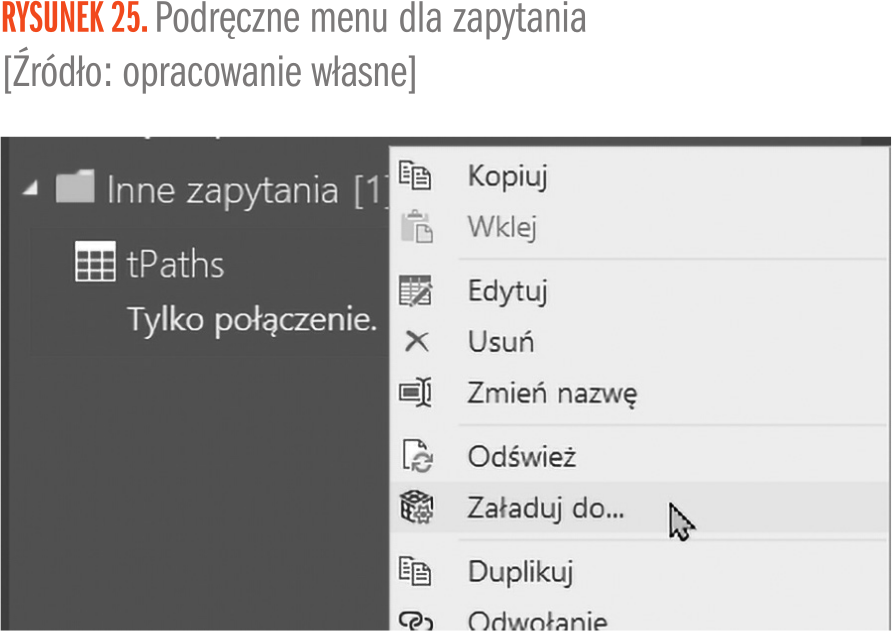The image size is (892, 631).
Task: Click the Kopiuj copy icon
Action: [x=415, y=176]
